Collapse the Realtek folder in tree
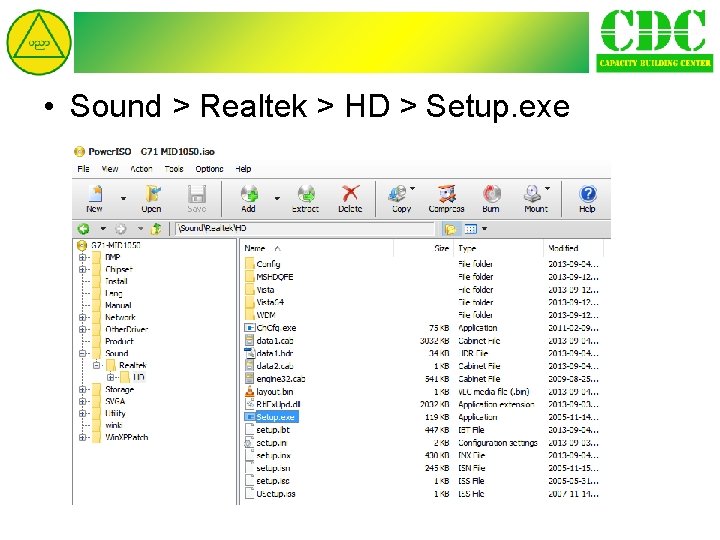720x540 pixels. tap(96, 365)
